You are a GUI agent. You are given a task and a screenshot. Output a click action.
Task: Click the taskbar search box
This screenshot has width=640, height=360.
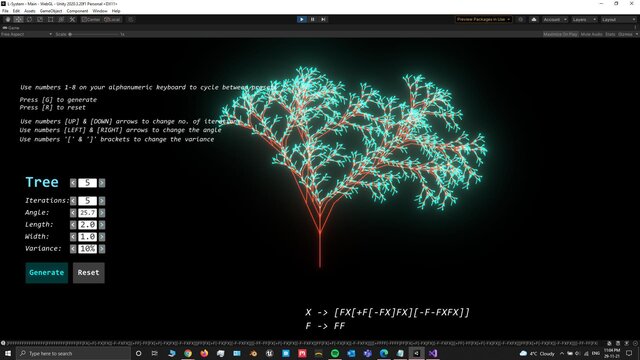(73, 353)
